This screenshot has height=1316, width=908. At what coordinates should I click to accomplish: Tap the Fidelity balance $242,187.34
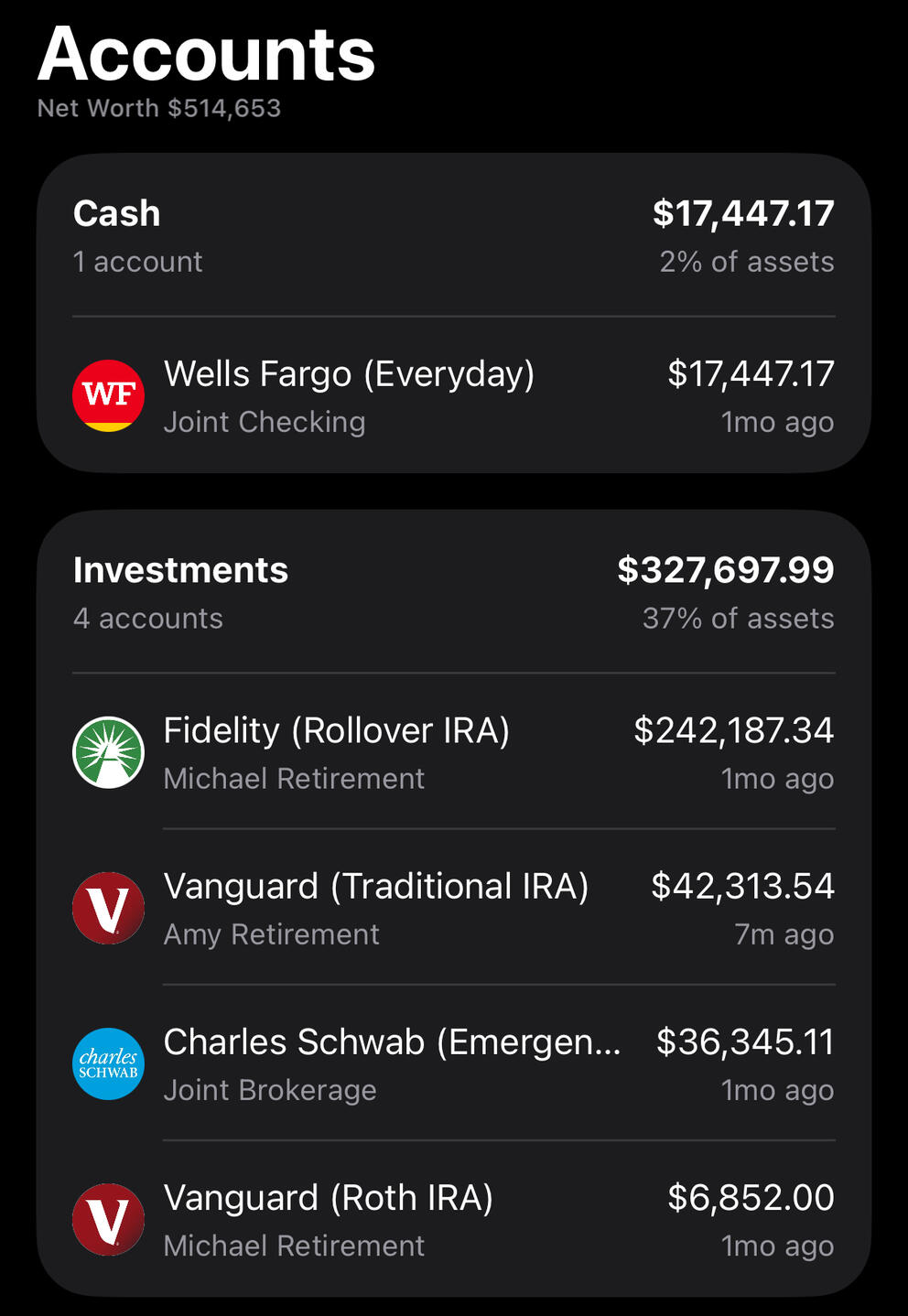coord(733,730)
